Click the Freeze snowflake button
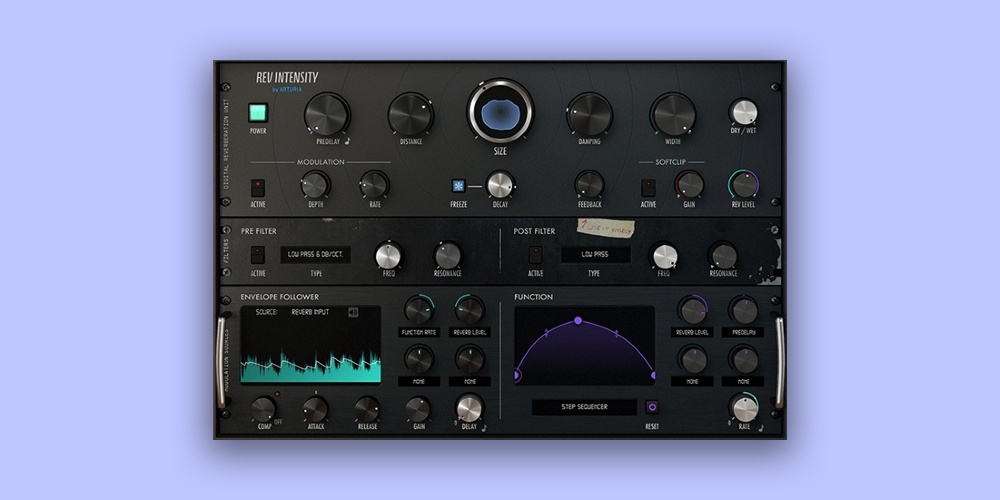The height and width of the screenshot is (500, 1000). [459, 186]
